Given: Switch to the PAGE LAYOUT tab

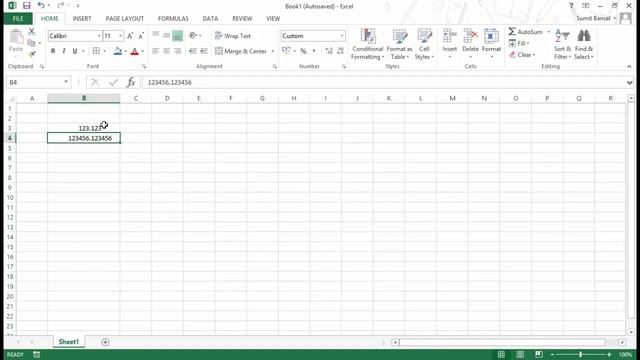Looking at the screenshot, I should point(124,18).
